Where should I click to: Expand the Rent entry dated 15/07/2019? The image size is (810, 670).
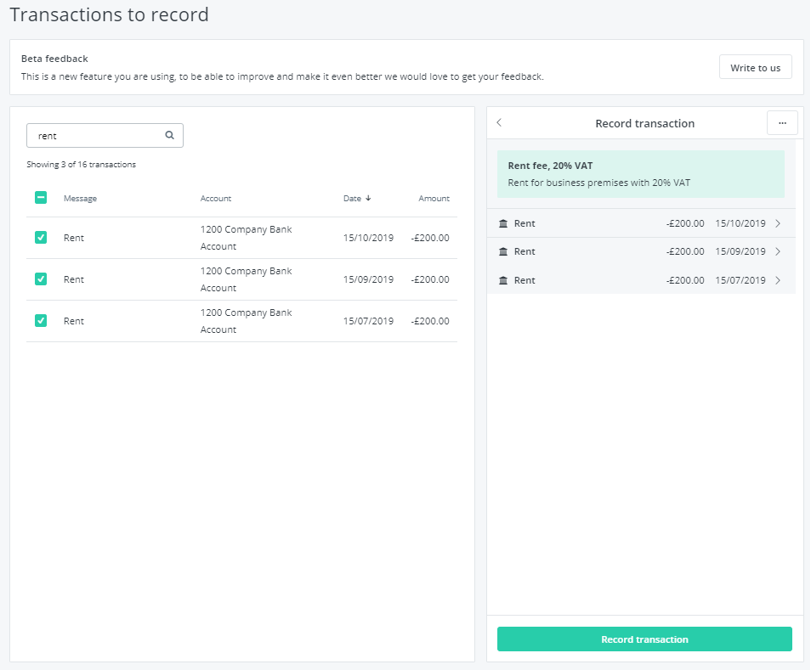point(777,280)
